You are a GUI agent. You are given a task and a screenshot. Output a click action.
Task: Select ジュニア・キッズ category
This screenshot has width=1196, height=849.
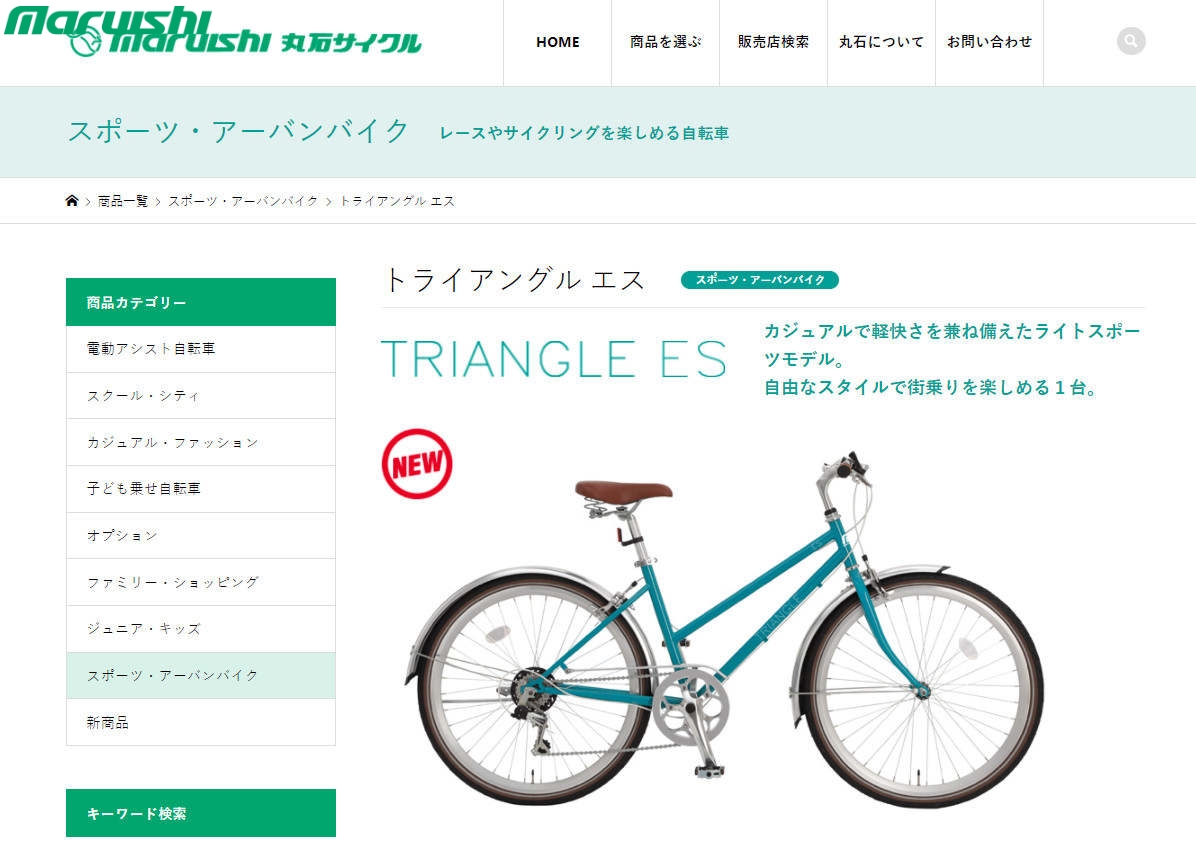(201, 629)
